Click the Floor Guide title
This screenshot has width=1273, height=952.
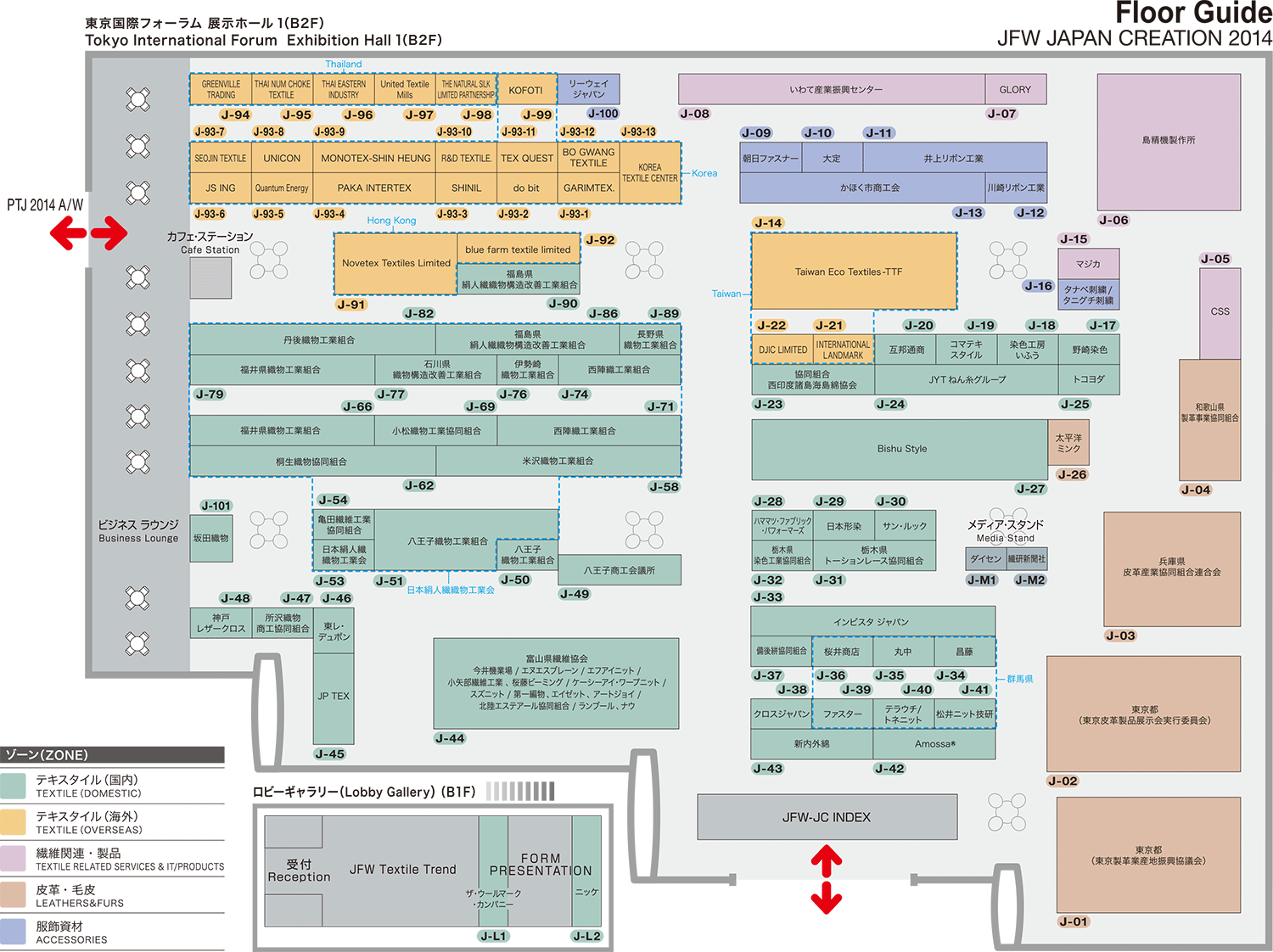pos(1193,13)
